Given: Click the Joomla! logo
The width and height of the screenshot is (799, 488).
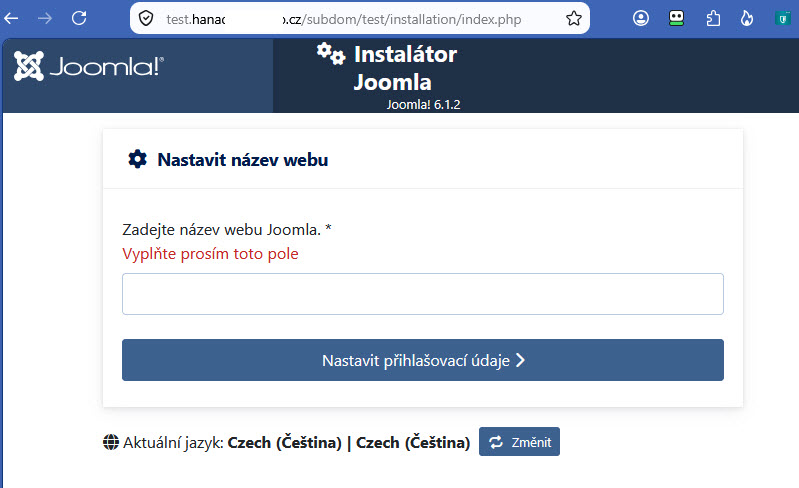Looking at the screenshot, I should point(89,66).
